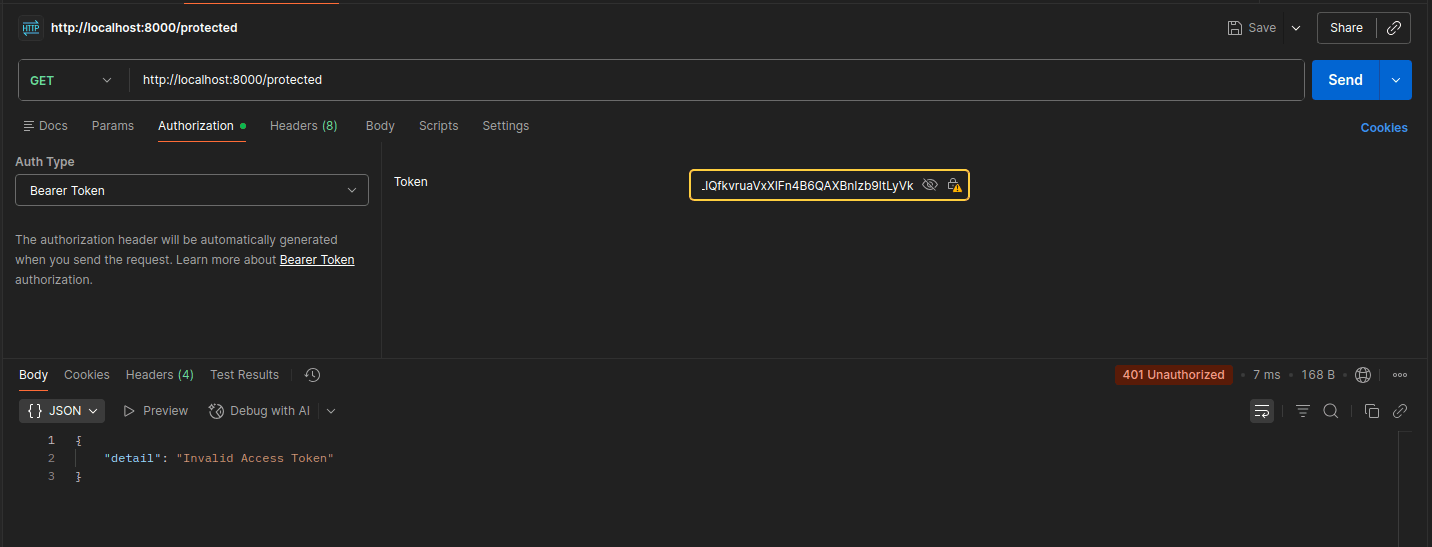Show the Test Results tab

coord(244,375)
